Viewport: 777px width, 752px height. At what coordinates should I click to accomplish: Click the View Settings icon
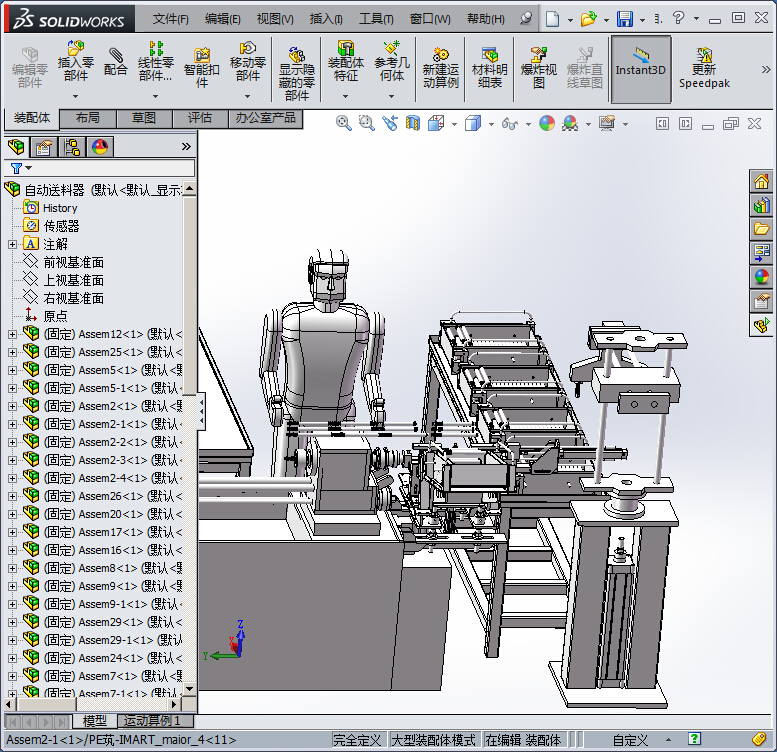point(607,122)
